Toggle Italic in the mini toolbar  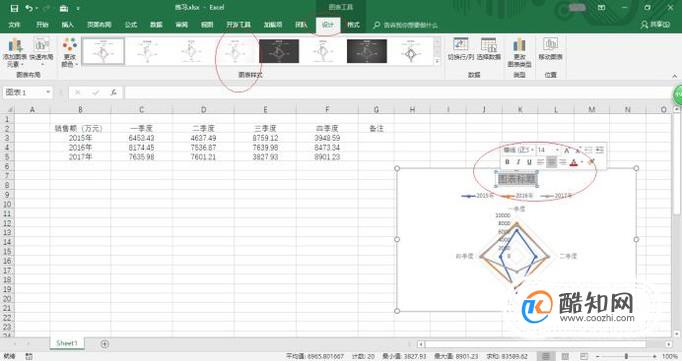pyautogui.click(x=518, y=162)
